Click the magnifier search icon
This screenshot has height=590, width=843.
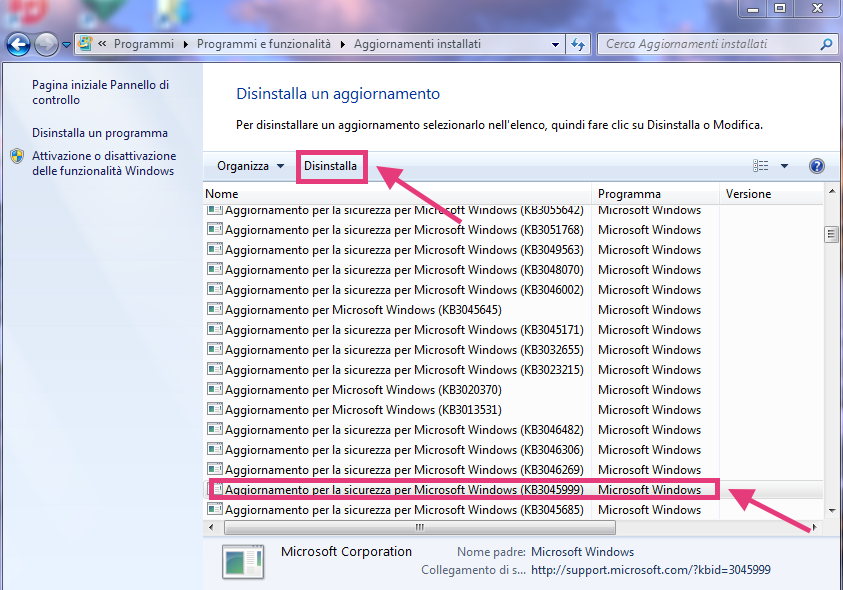click(826, 44)
